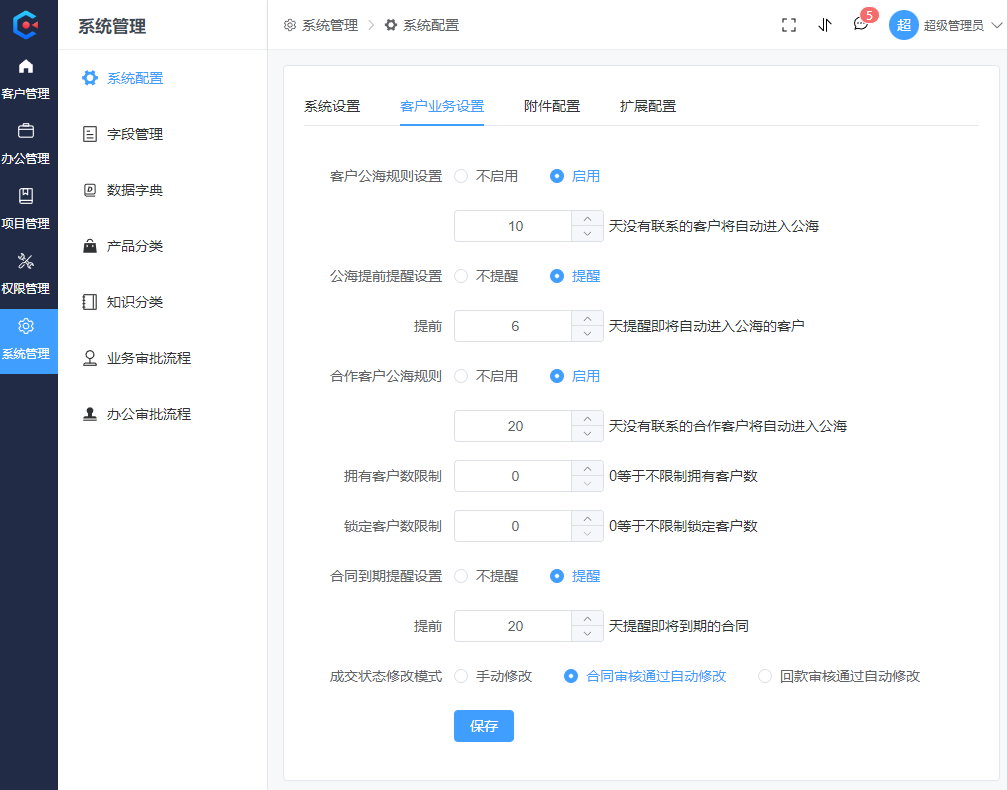Click the 拥有客户数限制 input field

[513, 476]
